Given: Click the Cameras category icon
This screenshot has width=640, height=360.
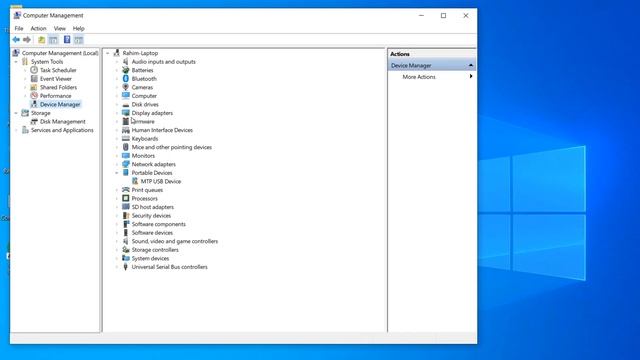Looking at the screenshot, I should click(x=126, y=87).
